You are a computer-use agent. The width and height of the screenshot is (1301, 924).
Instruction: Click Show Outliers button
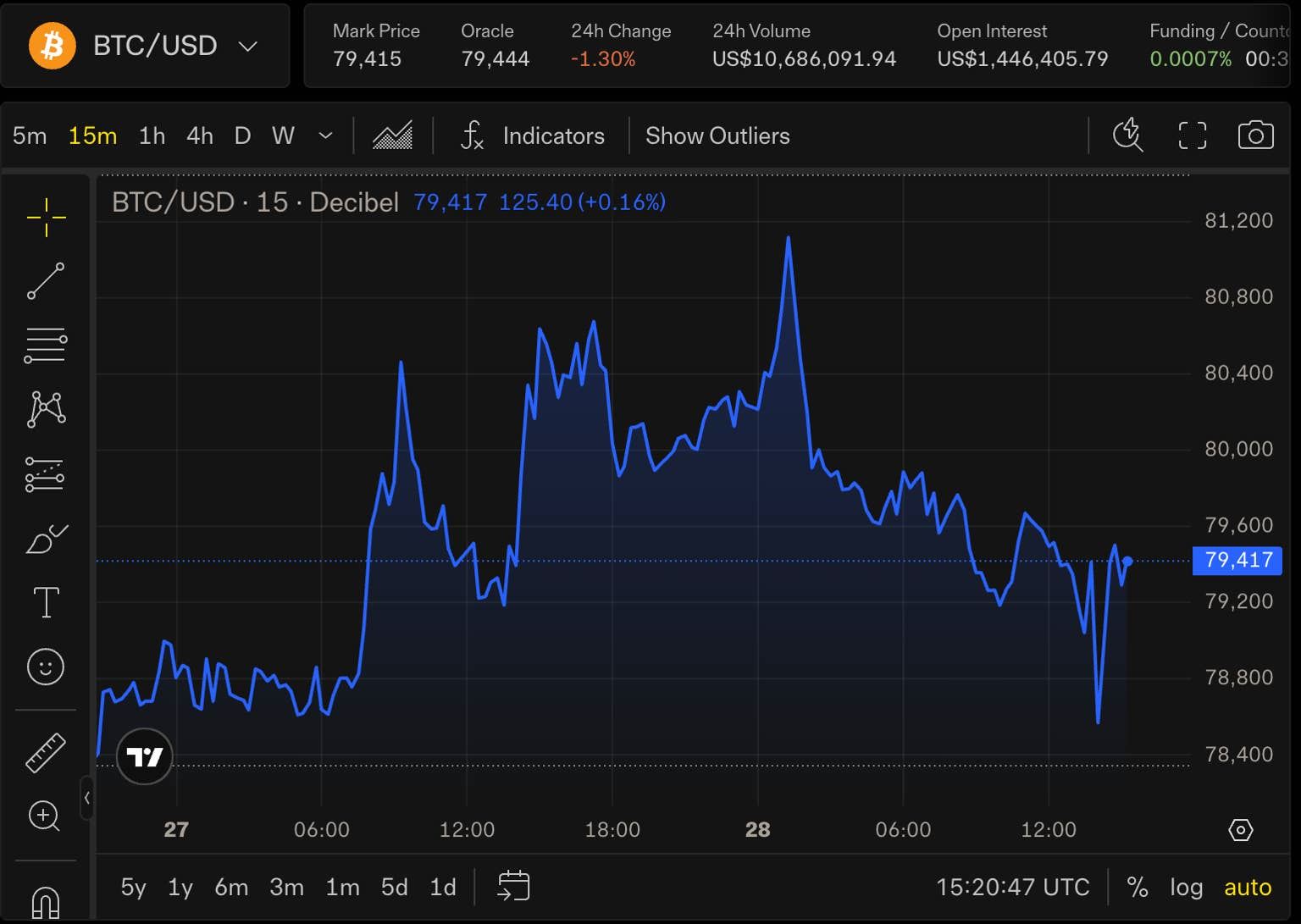pos(717,136)
